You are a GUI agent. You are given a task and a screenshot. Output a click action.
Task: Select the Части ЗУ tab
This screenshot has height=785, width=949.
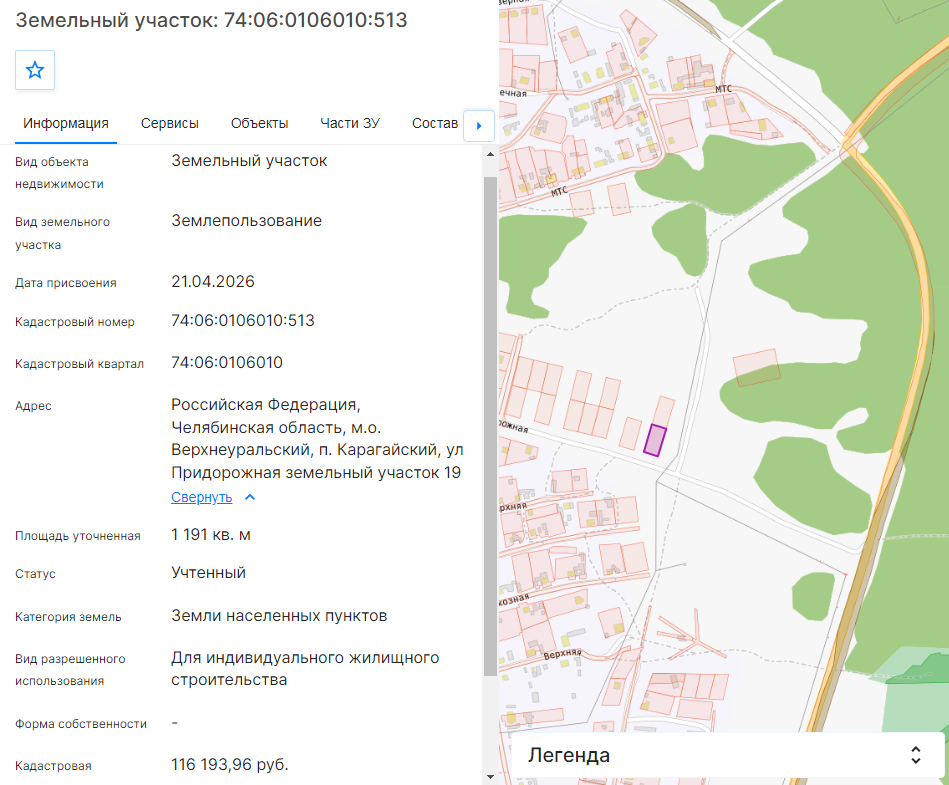350,123
